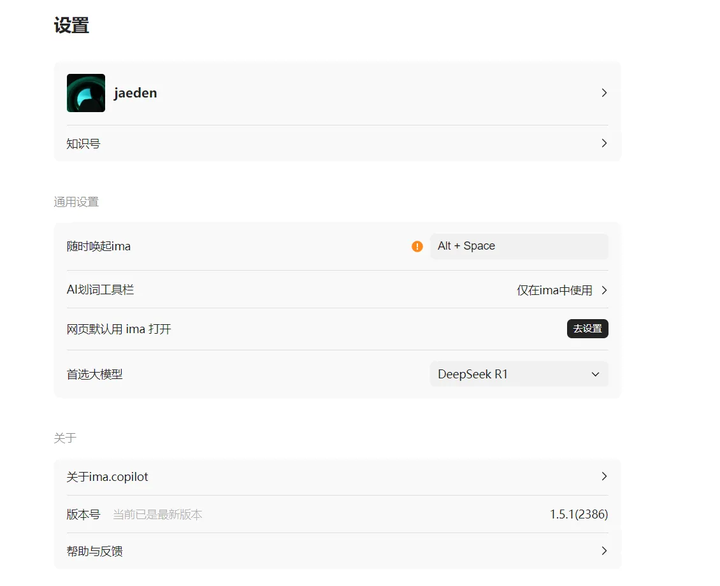Screen dimensions: 720x586
Task: Click the 首选大模型 label
Action: pyautogui.click(x=95, y=374)
